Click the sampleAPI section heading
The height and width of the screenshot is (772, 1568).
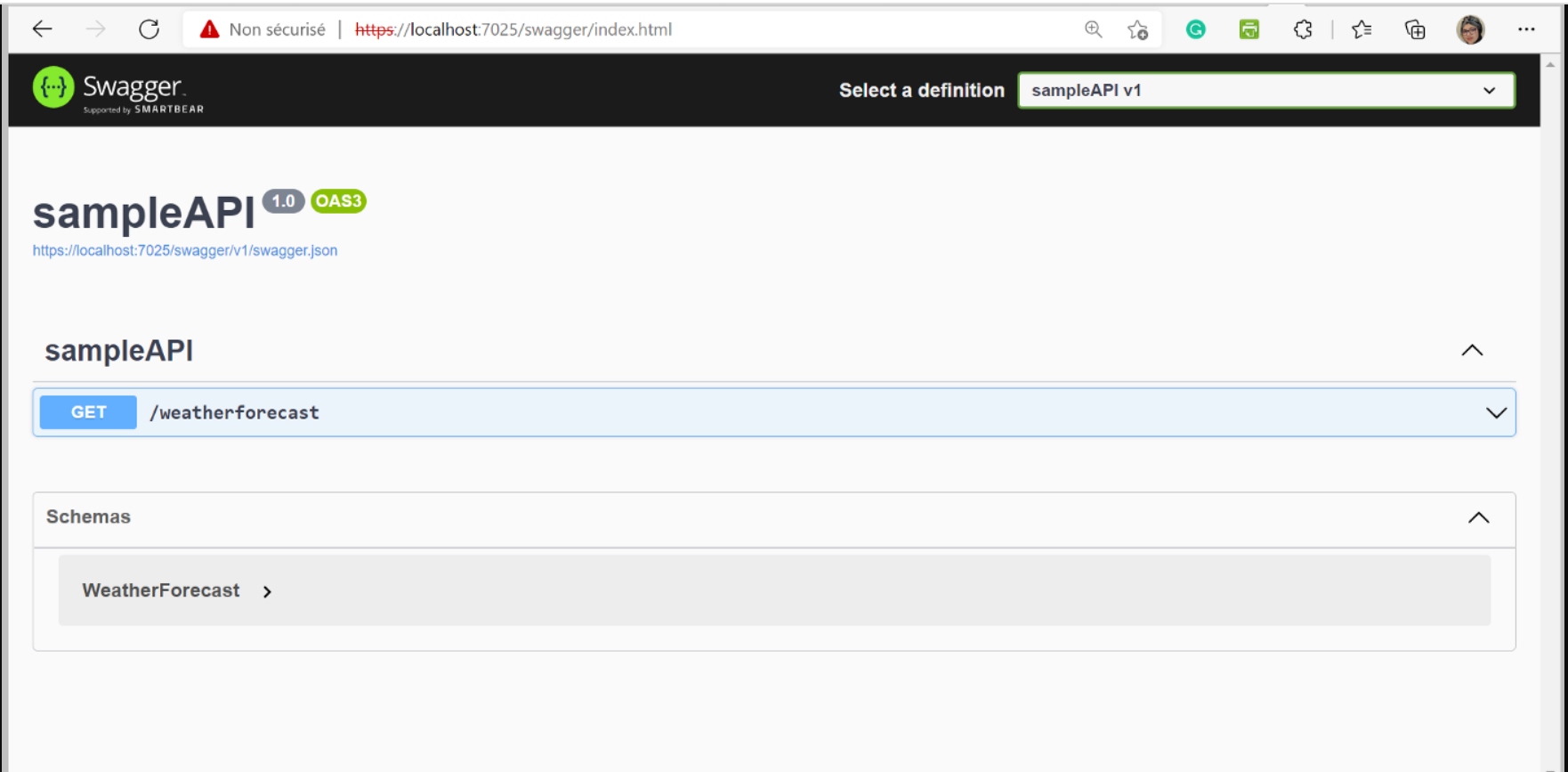click(119, 350)
